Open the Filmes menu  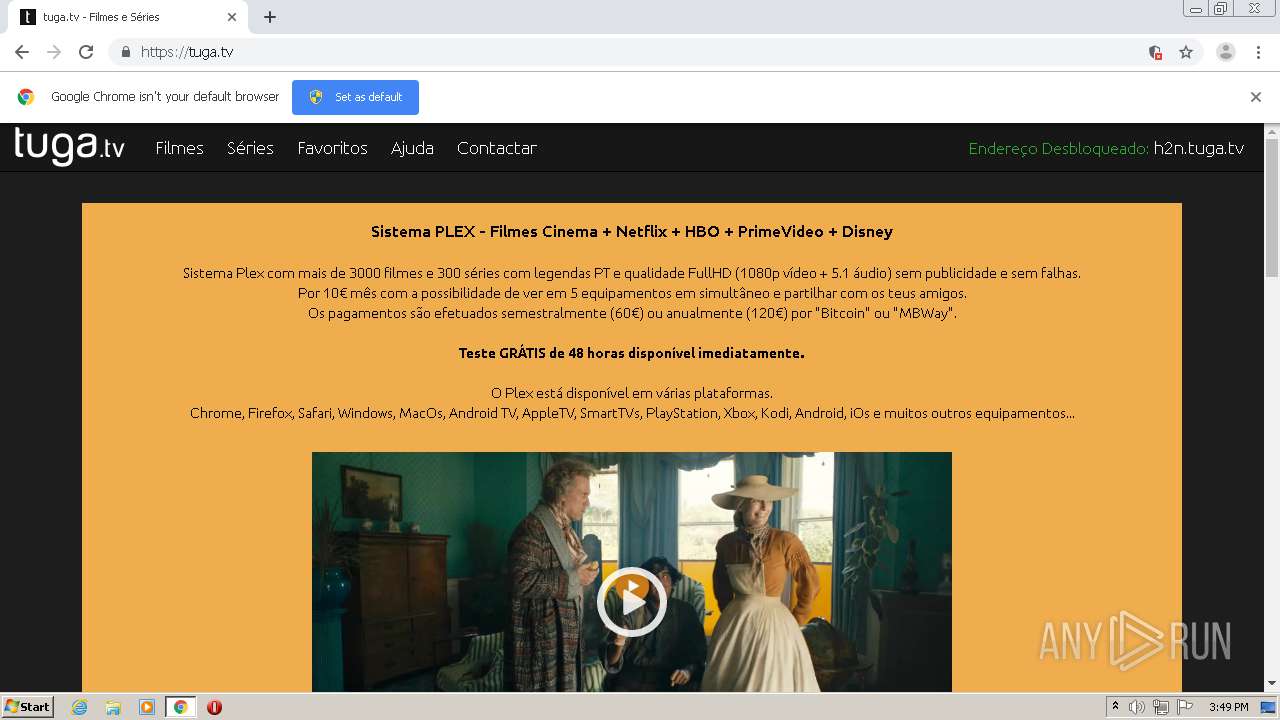point(179,148)
